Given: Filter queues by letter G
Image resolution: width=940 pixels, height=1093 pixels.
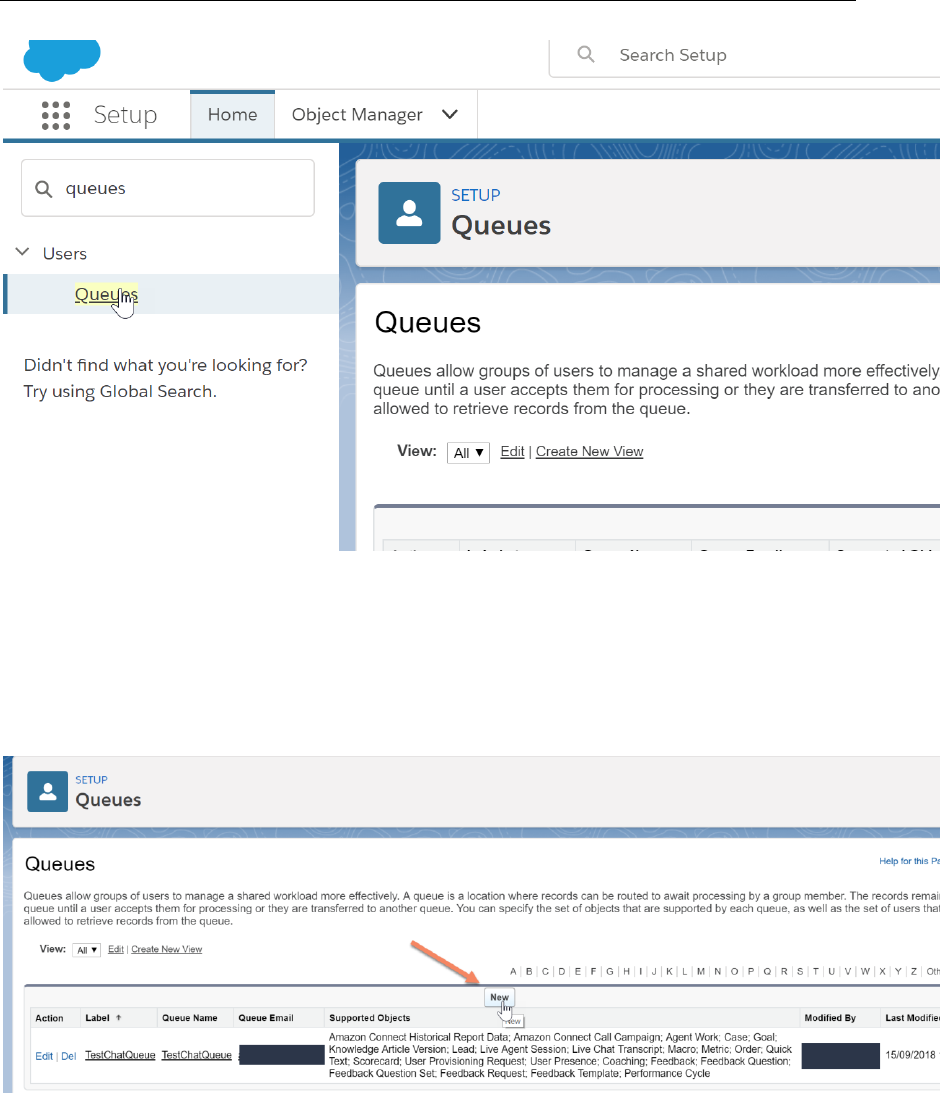Looking at the screenshot, I should coord(610,971).
